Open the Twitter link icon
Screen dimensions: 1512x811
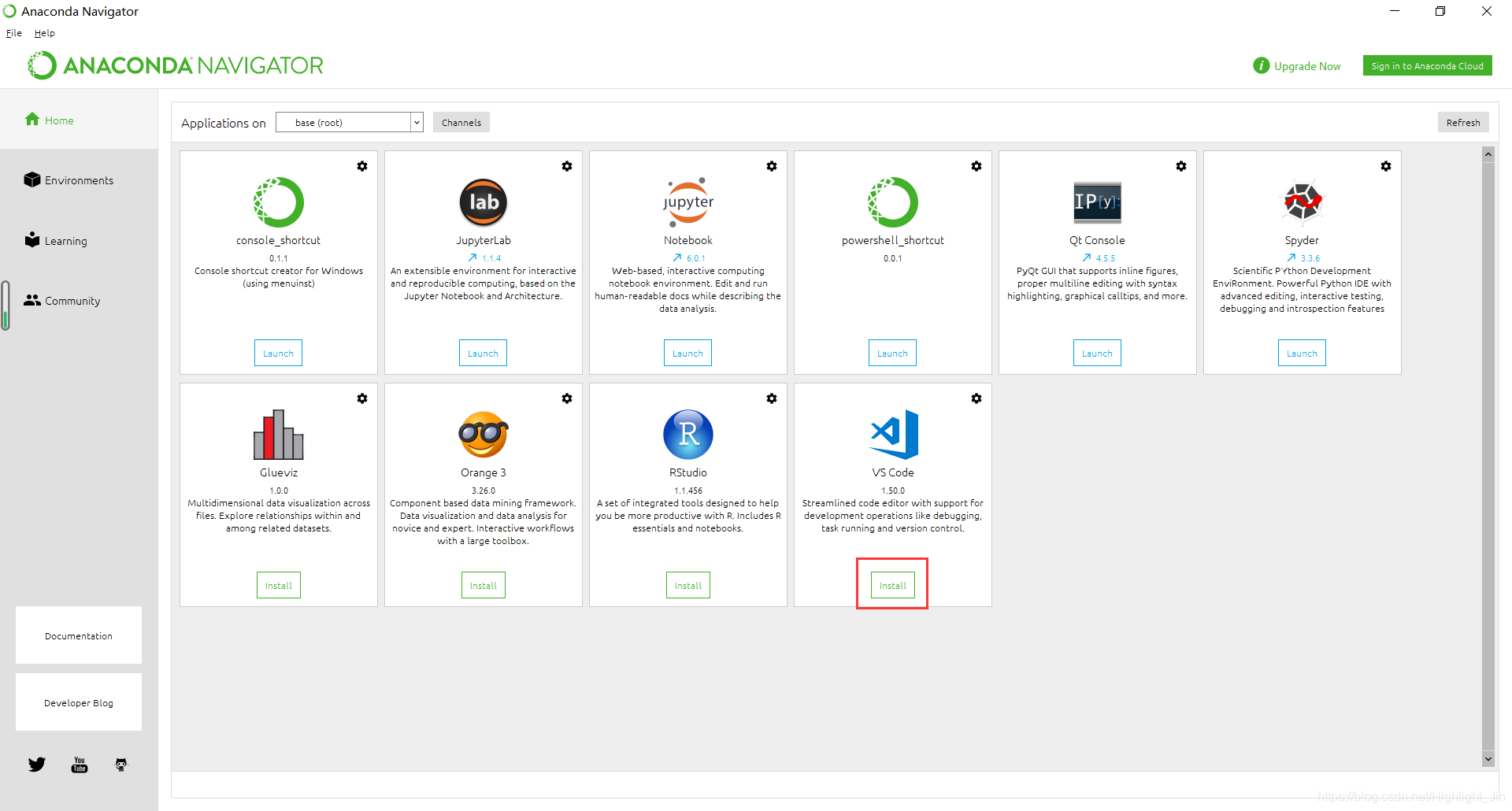coord(37,765)
